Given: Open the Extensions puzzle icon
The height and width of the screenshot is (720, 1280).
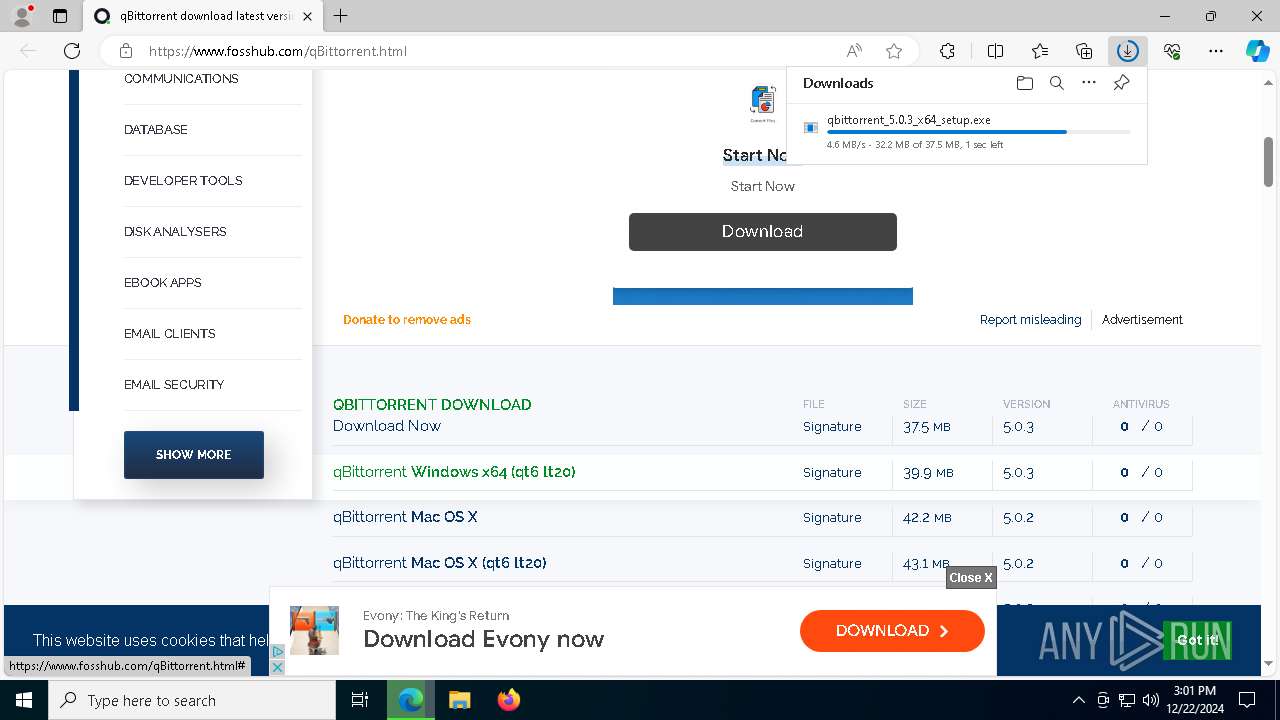Looking at the screenshot, I should 947,51.
